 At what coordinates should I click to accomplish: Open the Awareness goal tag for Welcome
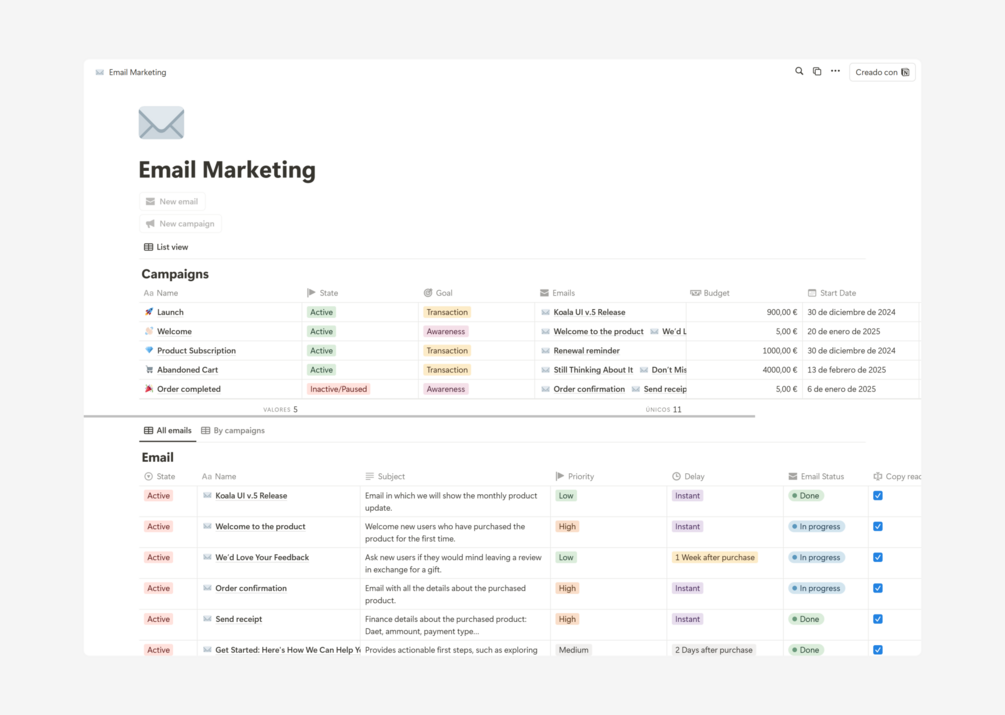pos(445,331)
